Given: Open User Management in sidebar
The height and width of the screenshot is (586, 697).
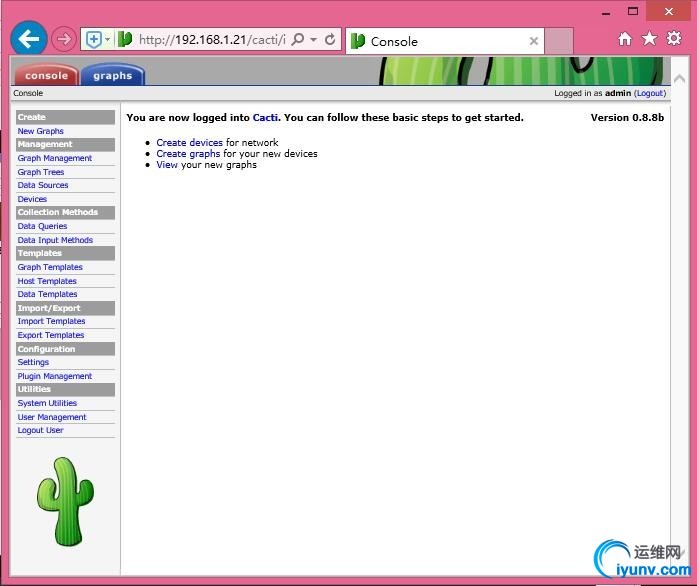Looking at the screenshot, I should [52, 417].
